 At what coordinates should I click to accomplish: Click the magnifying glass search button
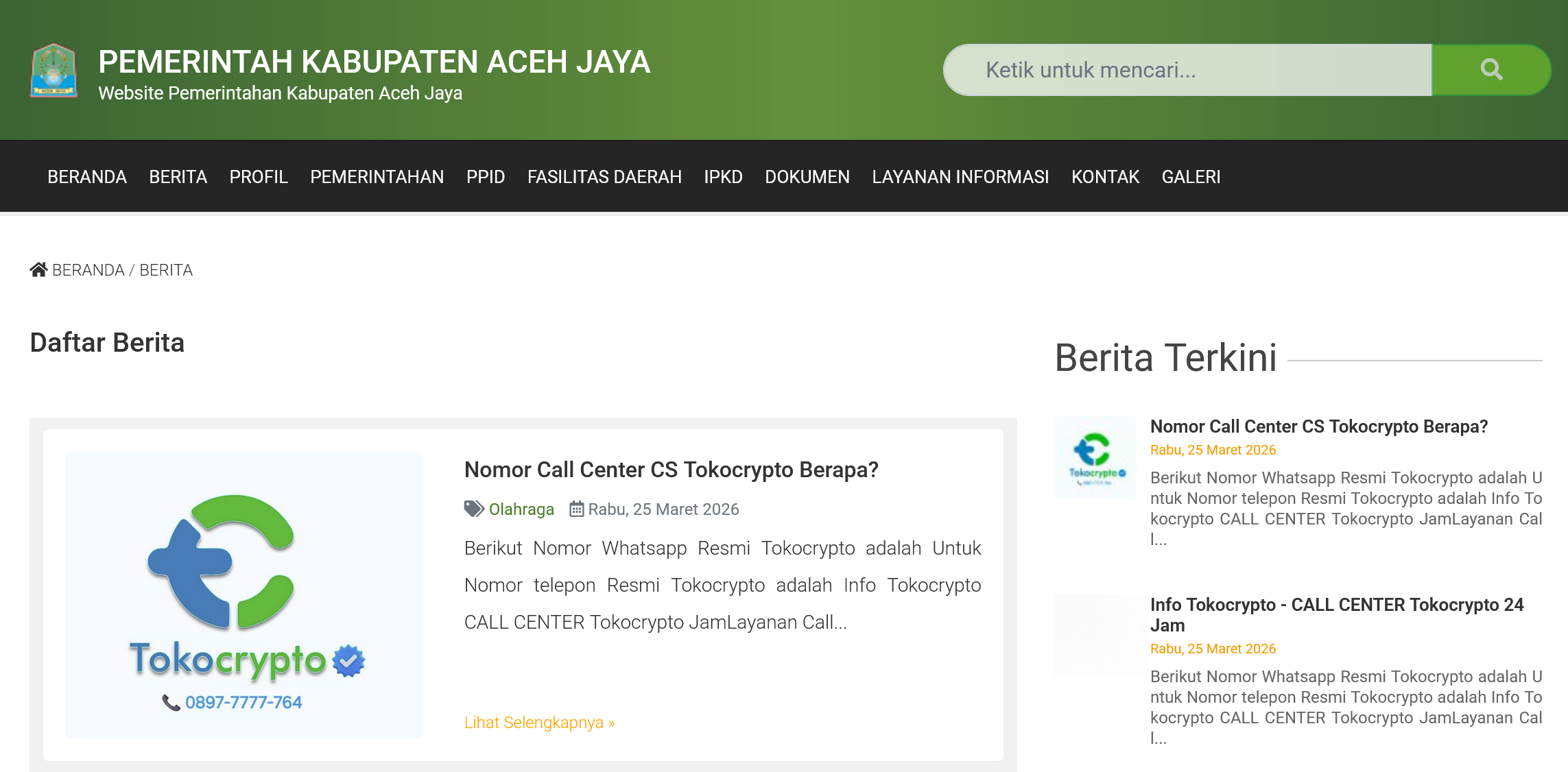click(1490, 70)
